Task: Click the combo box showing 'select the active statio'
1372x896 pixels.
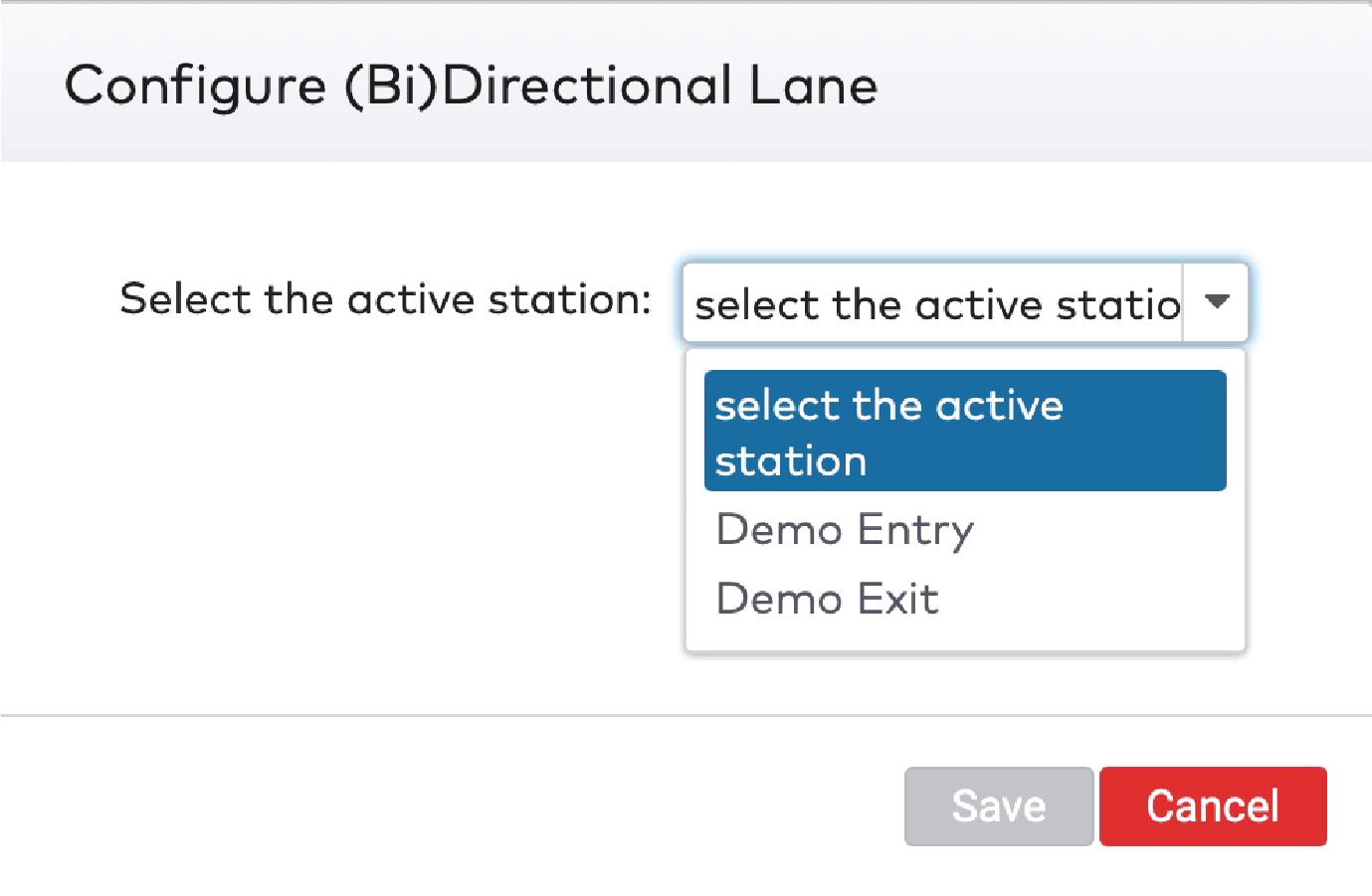Action: [935, 303]
